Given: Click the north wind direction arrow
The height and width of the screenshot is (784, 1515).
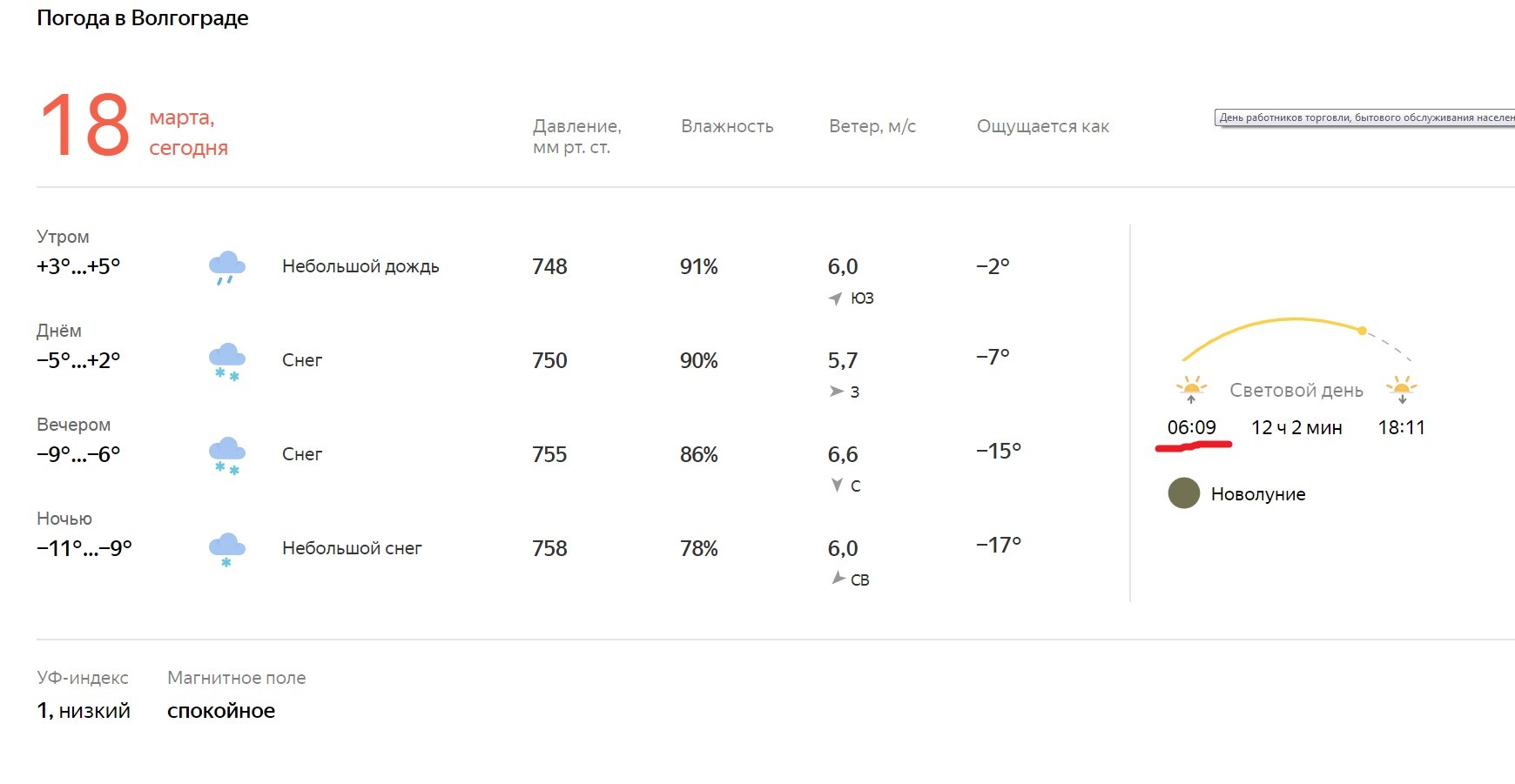Looking at the screenshot, I should (x=837, y=485).
